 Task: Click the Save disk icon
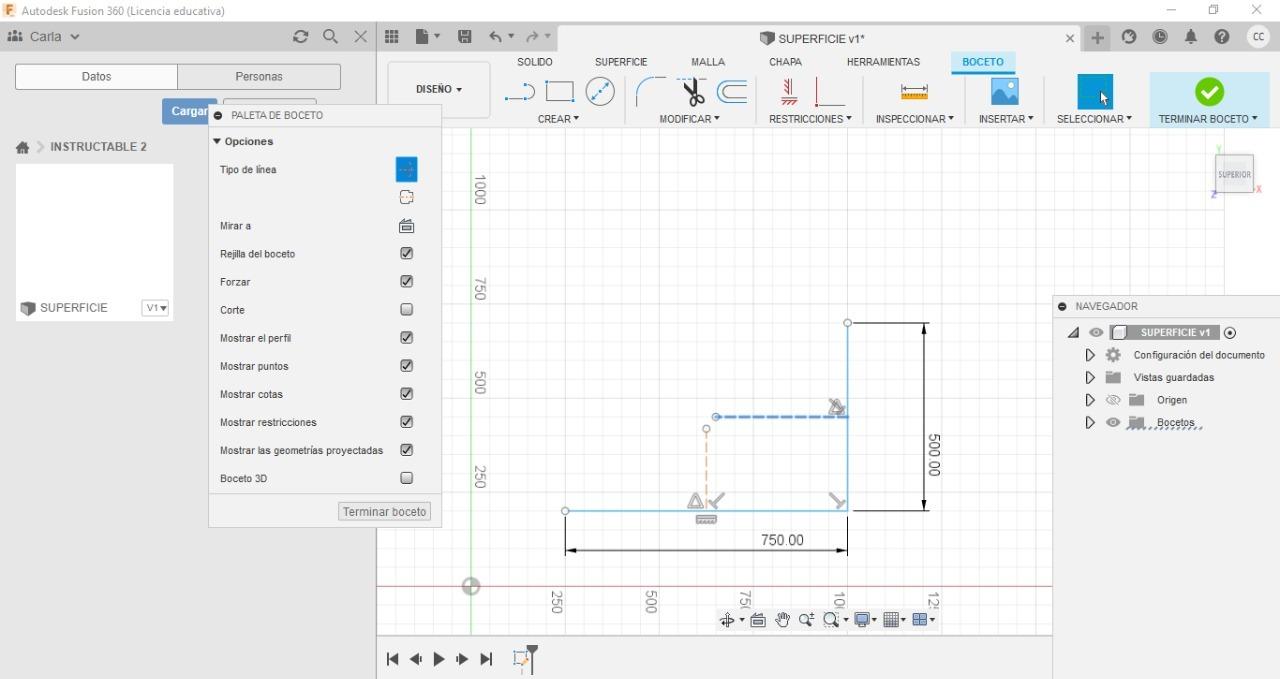[465, 37]
